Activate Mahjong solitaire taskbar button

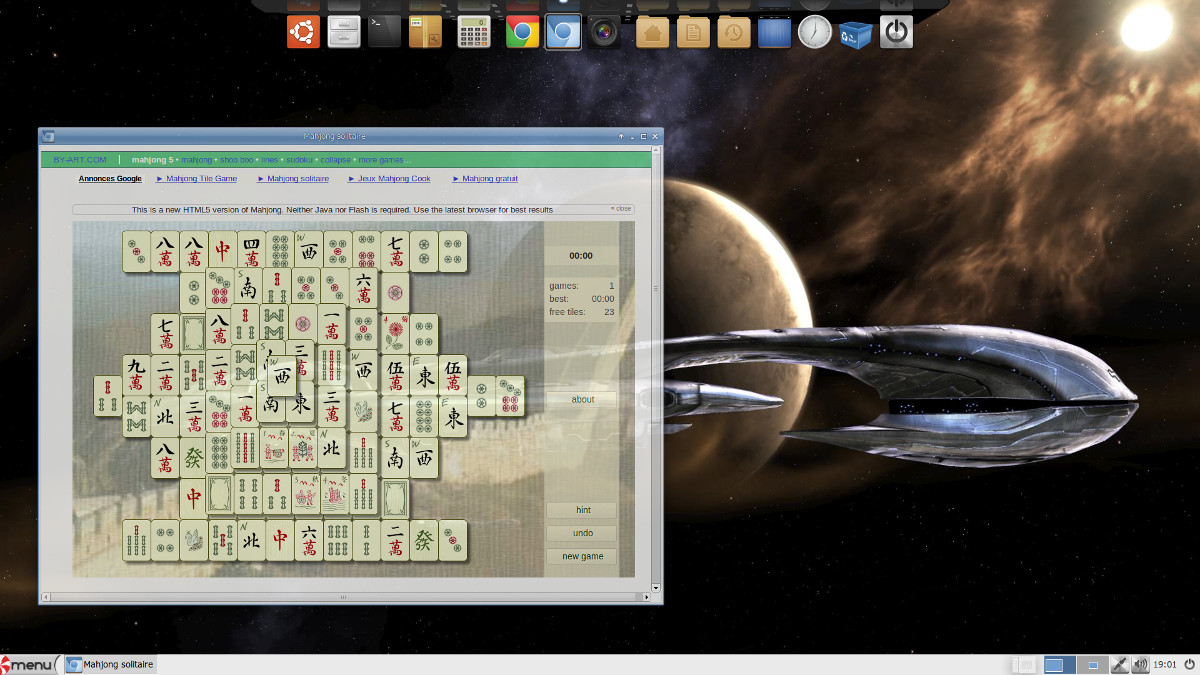110,664
